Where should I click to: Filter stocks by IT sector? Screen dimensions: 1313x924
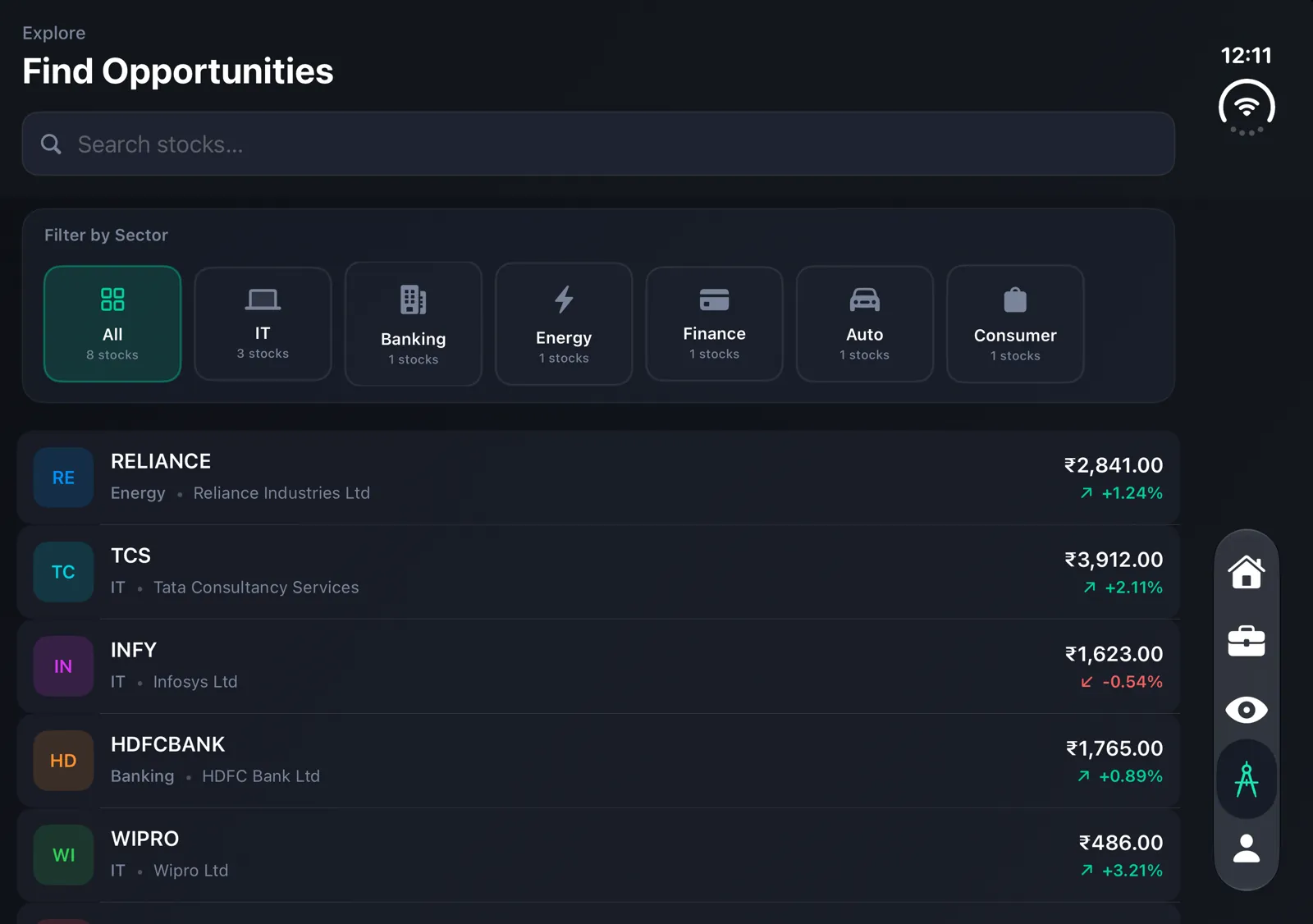click(x=263, y=324)
